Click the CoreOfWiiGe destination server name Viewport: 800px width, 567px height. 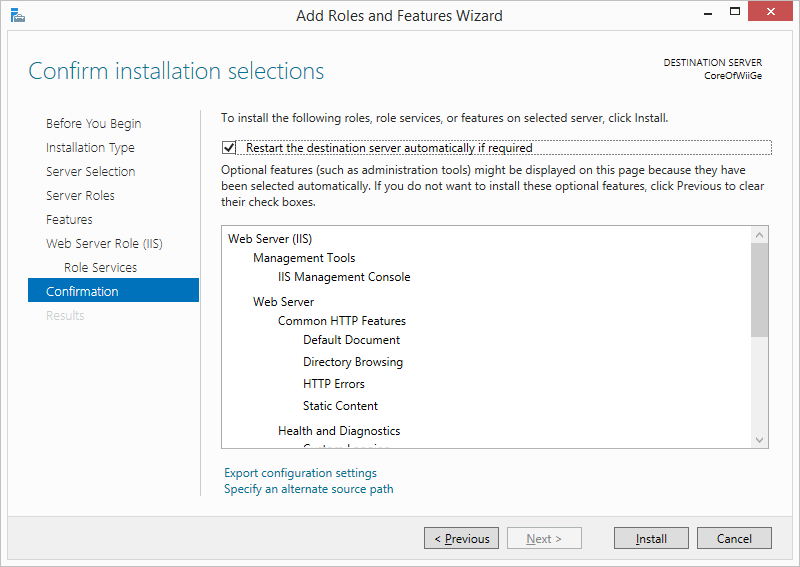pos(733,76)
